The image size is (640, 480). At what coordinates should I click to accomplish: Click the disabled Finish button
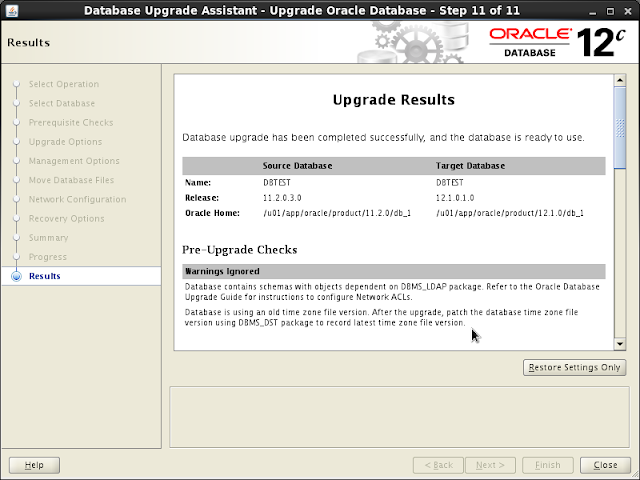(548, 465)
